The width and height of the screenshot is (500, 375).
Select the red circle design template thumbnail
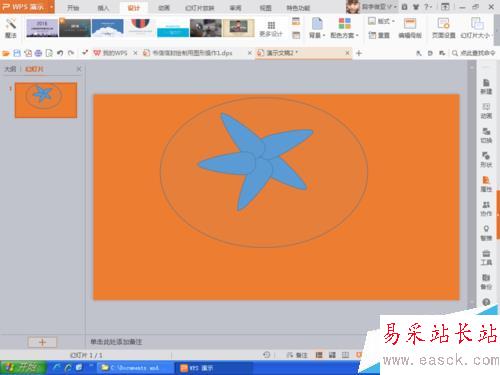click(x=140, y=28)
